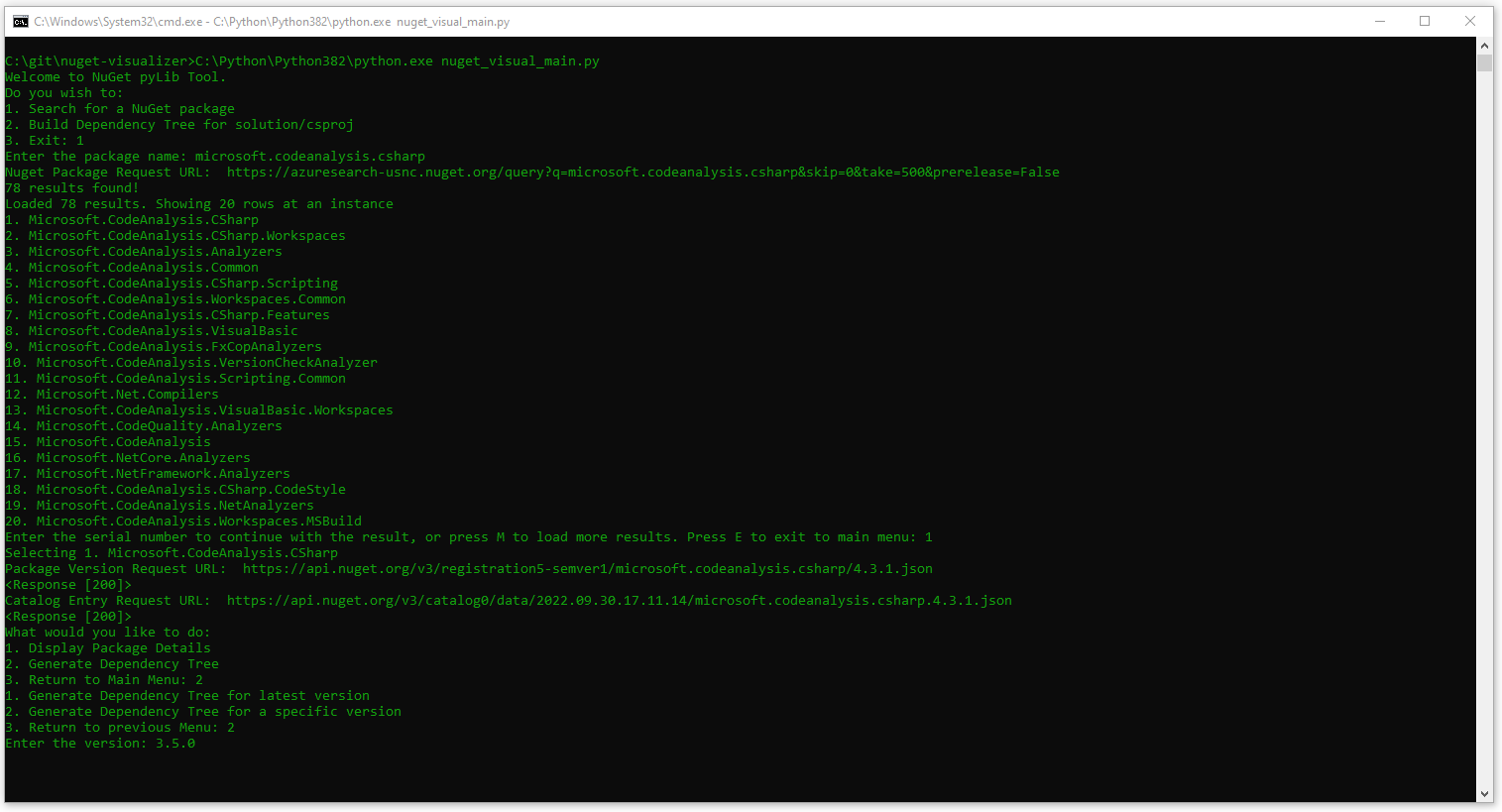
Task: Click 'What would you like to do:' line
Action: (108, 633)
